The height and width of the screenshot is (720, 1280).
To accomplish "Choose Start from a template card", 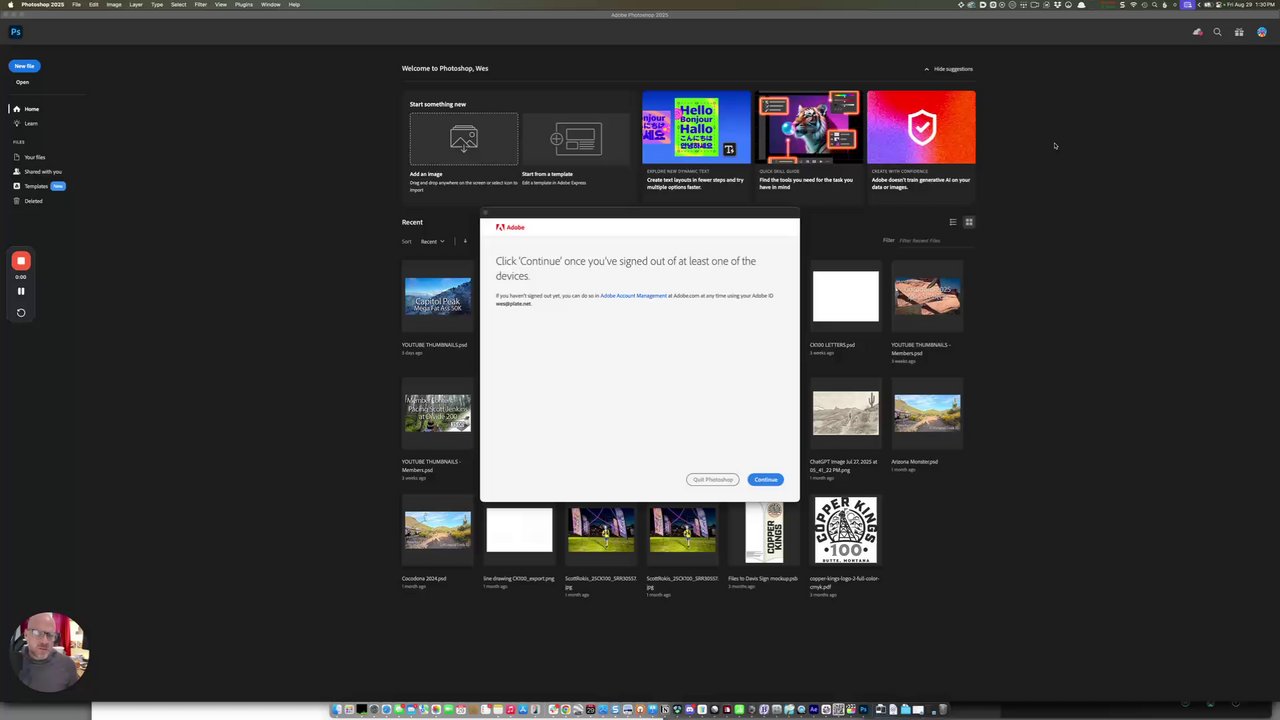I will pyautogui.click(x=576, y=139).
